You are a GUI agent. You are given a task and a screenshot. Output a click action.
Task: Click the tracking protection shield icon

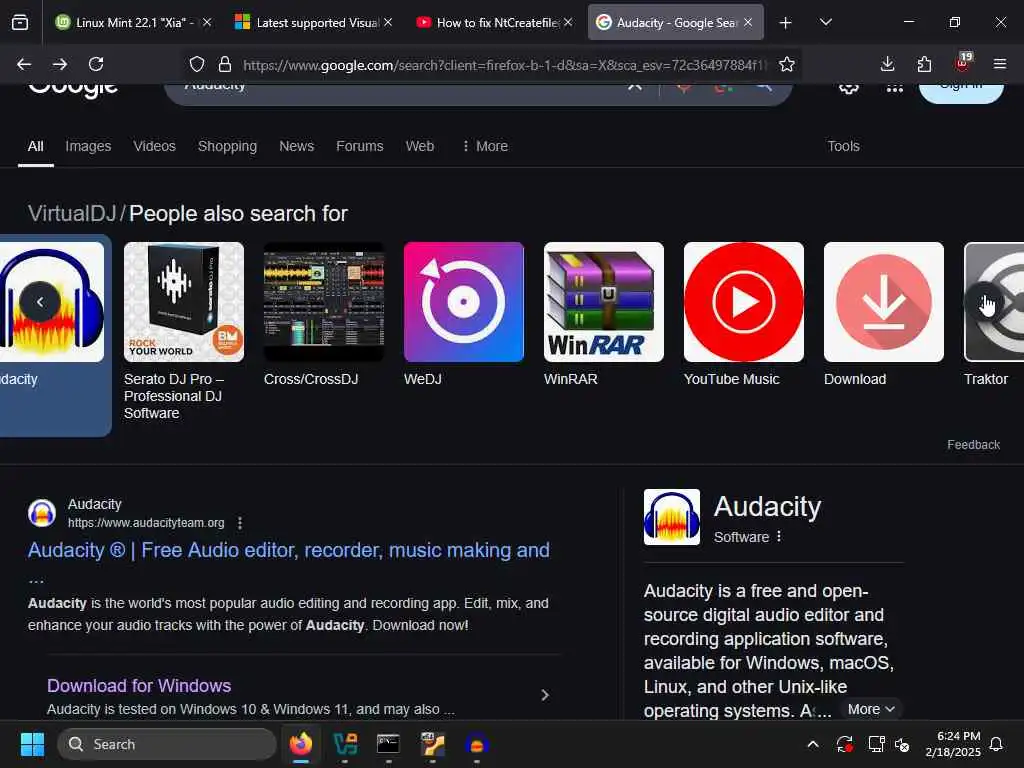pos(197,64)
